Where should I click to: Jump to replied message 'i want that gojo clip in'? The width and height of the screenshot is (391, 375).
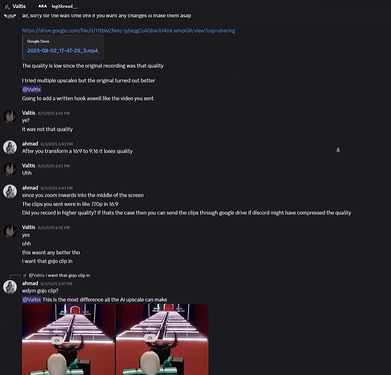(x=59, y=275)
